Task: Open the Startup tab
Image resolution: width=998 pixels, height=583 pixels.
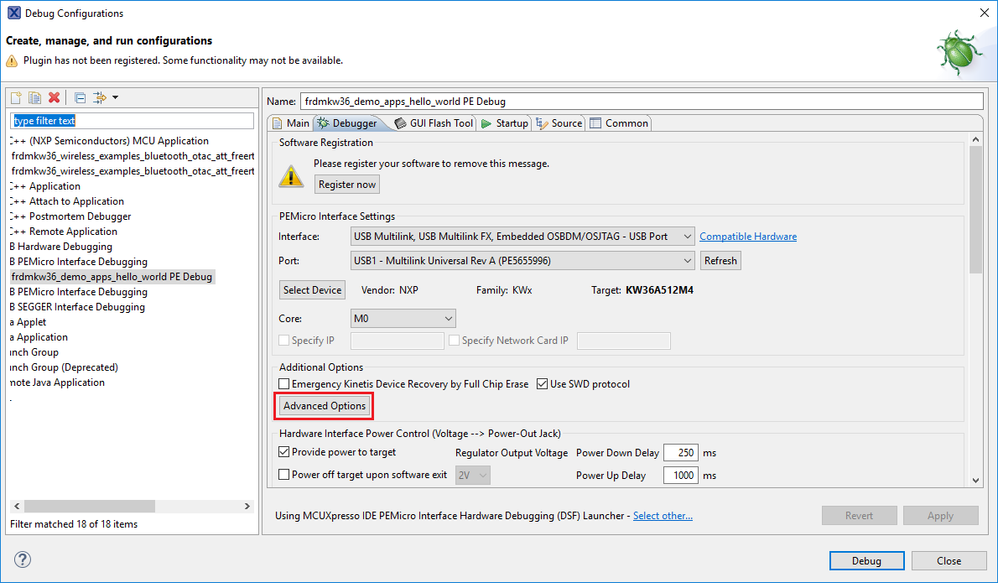Action: click(x=504, y=123)
